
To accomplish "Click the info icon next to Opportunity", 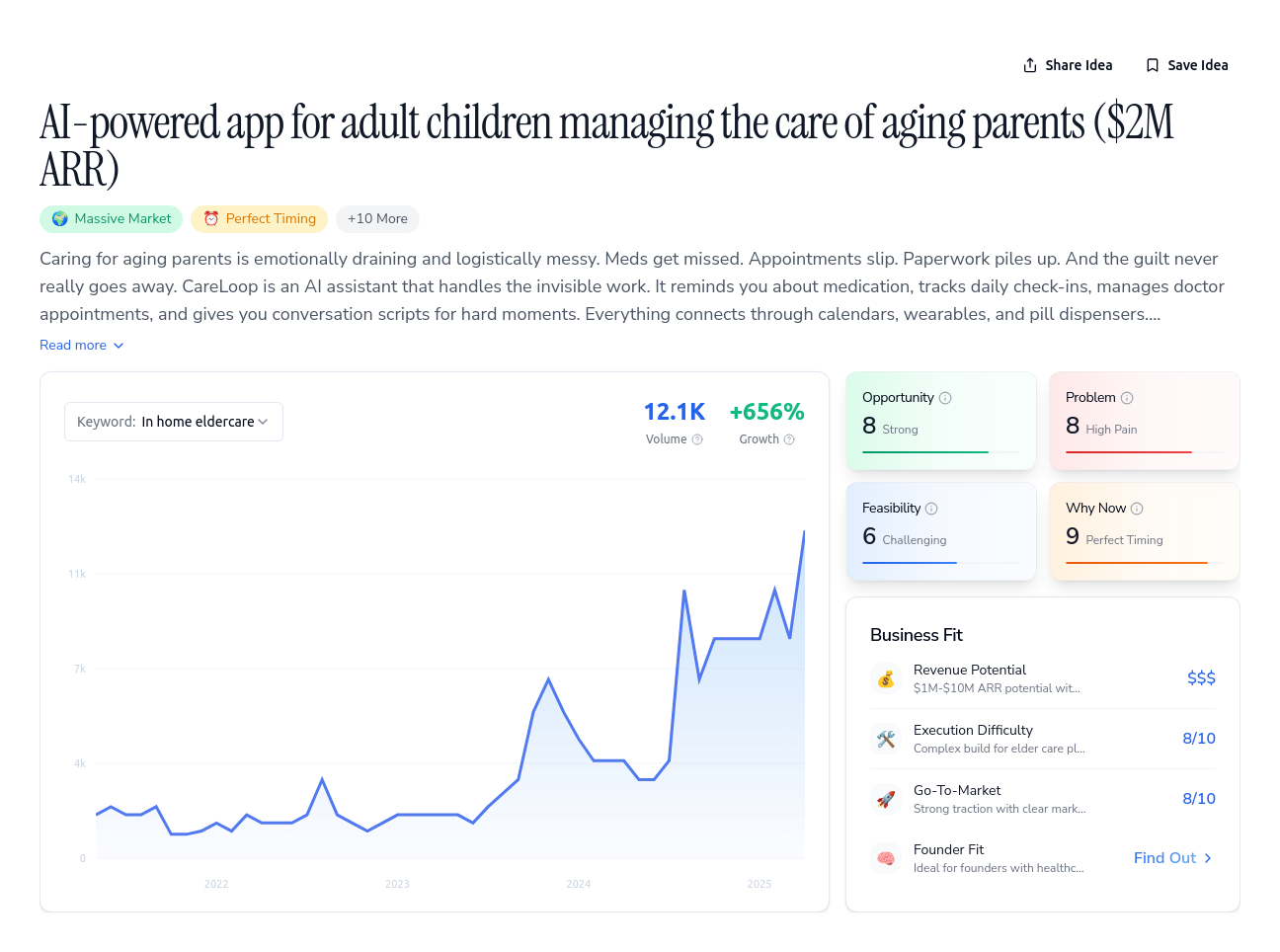I will click(x=945, y=398).
